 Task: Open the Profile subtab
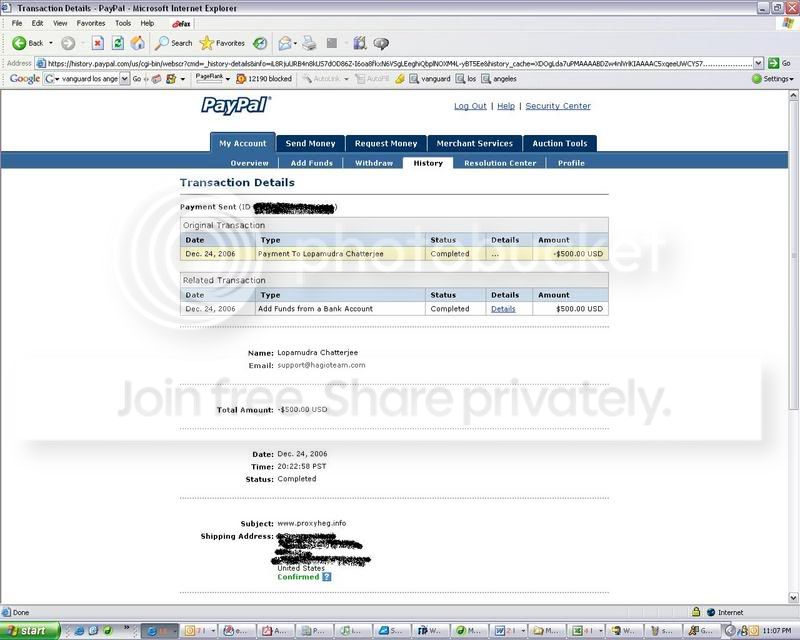[571, 163]
